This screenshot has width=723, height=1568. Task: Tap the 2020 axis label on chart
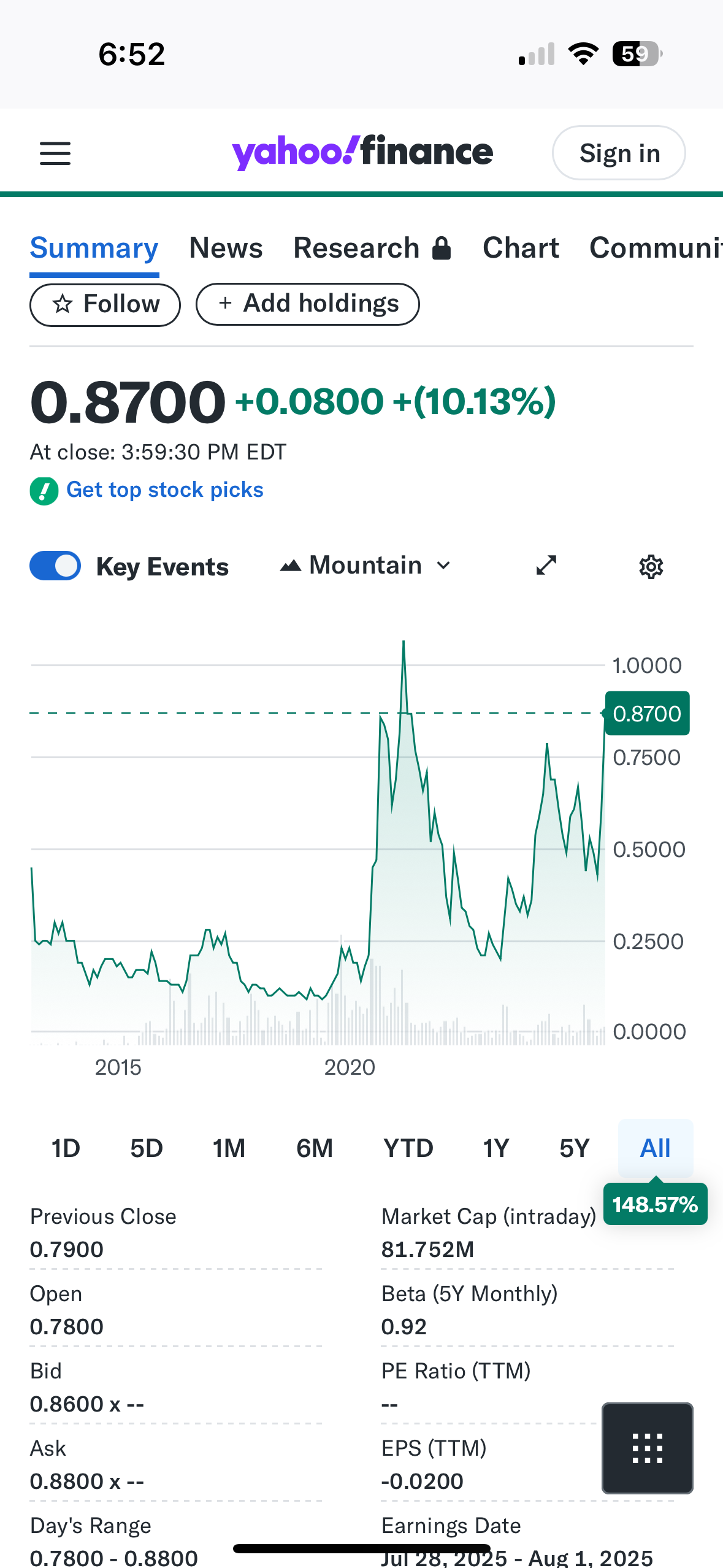(350, 1067)
